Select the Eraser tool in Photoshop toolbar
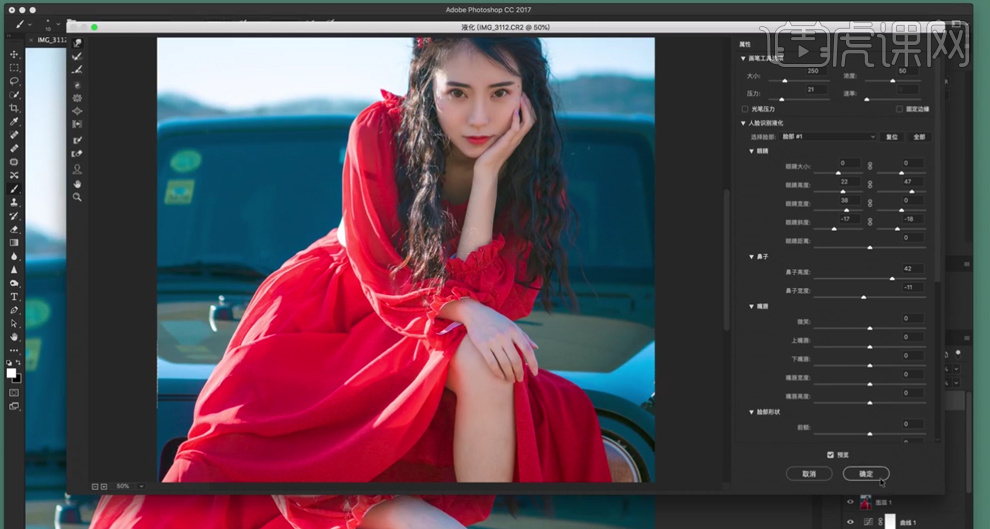 tap(14, 229)
